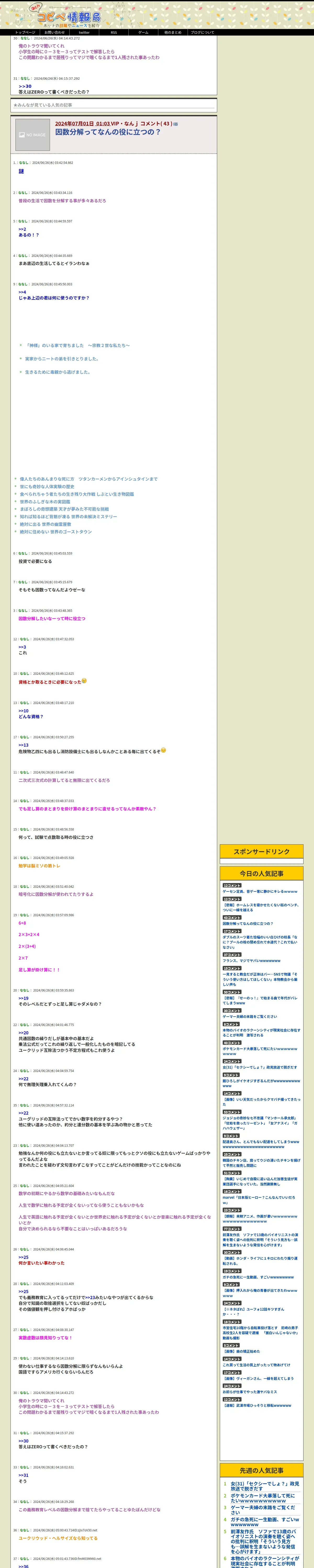Open link 偉人たちのあんまりな死に方

tap(88, 479)
